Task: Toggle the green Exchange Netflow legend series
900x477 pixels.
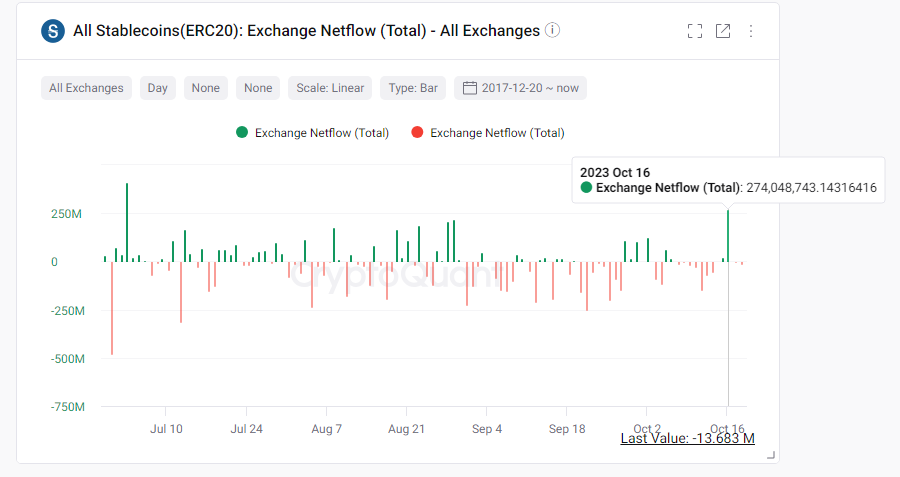Action: coord(313,133)
